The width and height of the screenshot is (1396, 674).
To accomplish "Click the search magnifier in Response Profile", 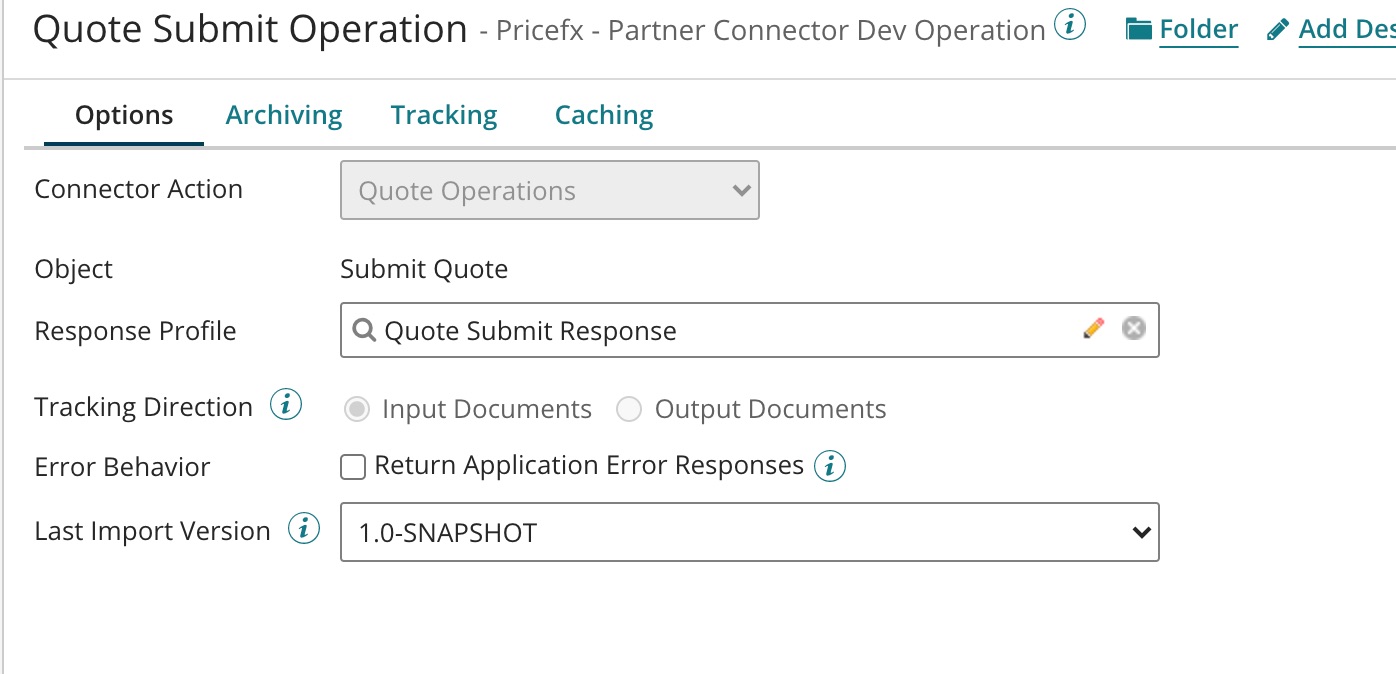I will click(x=365, y=330).
